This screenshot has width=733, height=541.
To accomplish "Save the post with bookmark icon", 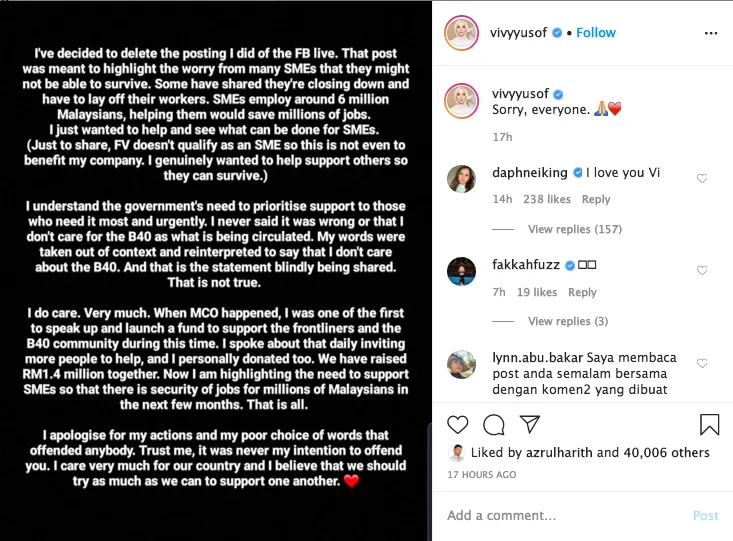I will [709, 424].
